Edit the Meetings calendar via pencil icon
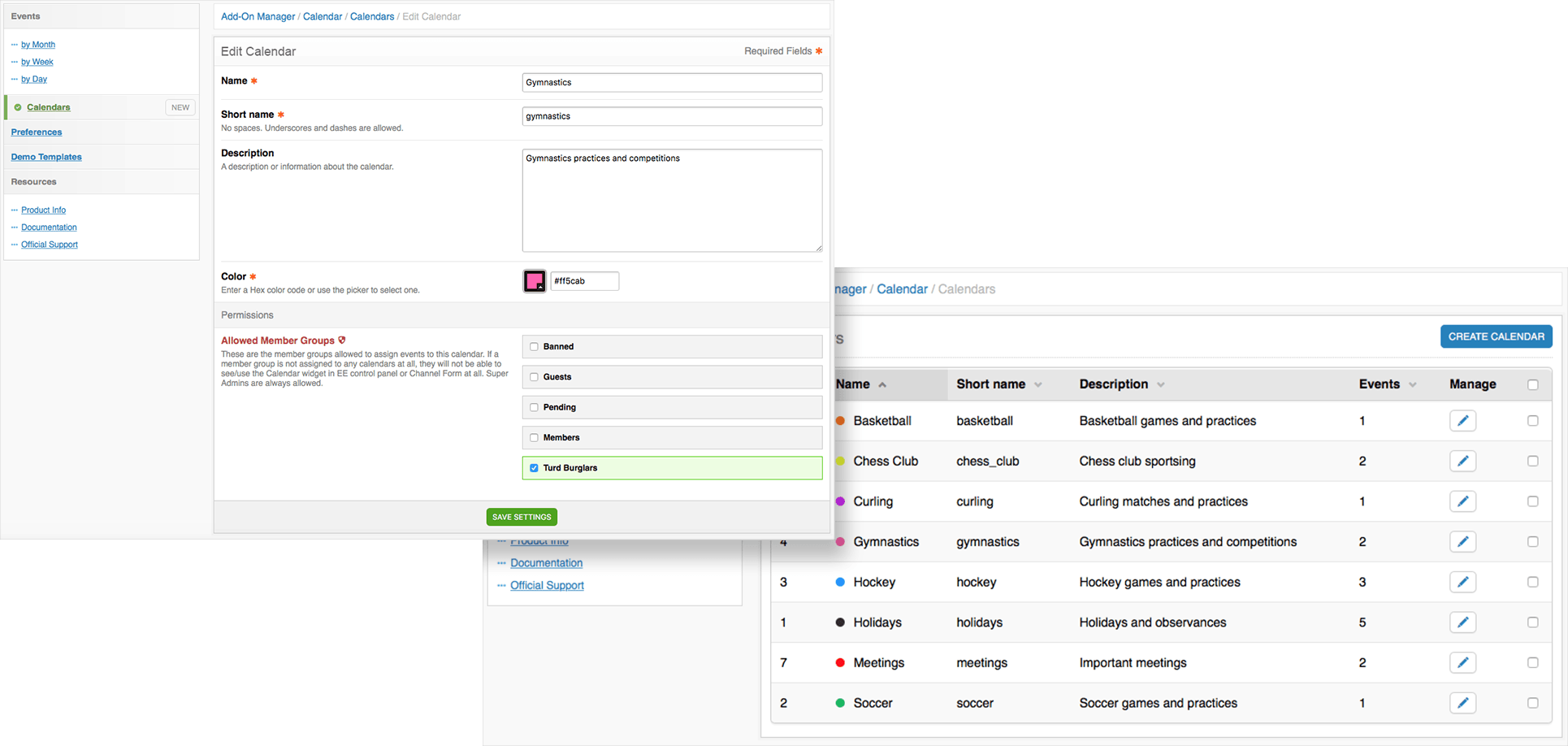This screenshot has width=1568, height=746. coord(1462,662)
